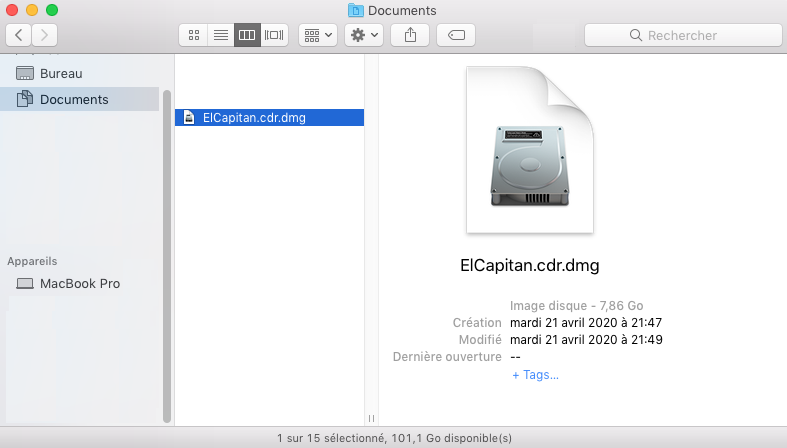
Task: Select the ElCapitan.cdr.dmg file row
Action: click(x=270, y=117)
